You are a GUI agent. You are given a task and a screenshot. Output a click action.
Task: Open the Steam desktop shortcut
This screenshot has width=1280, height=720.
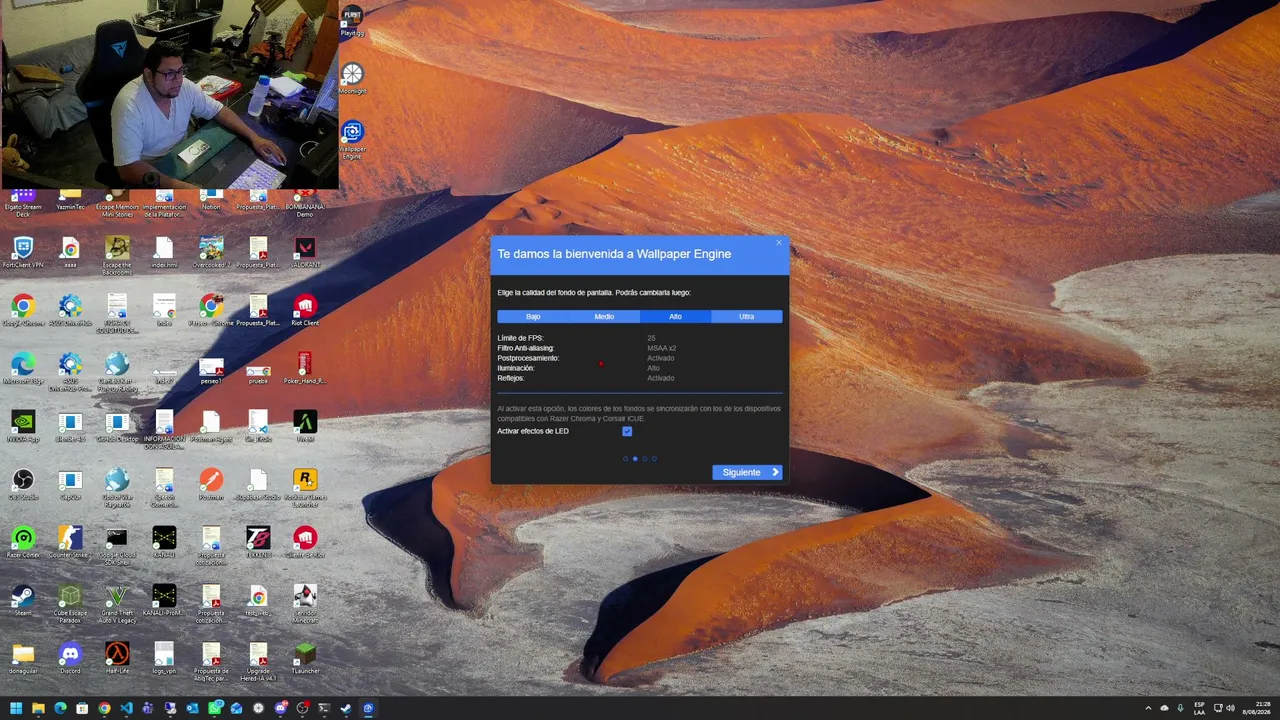pos(23,601)
